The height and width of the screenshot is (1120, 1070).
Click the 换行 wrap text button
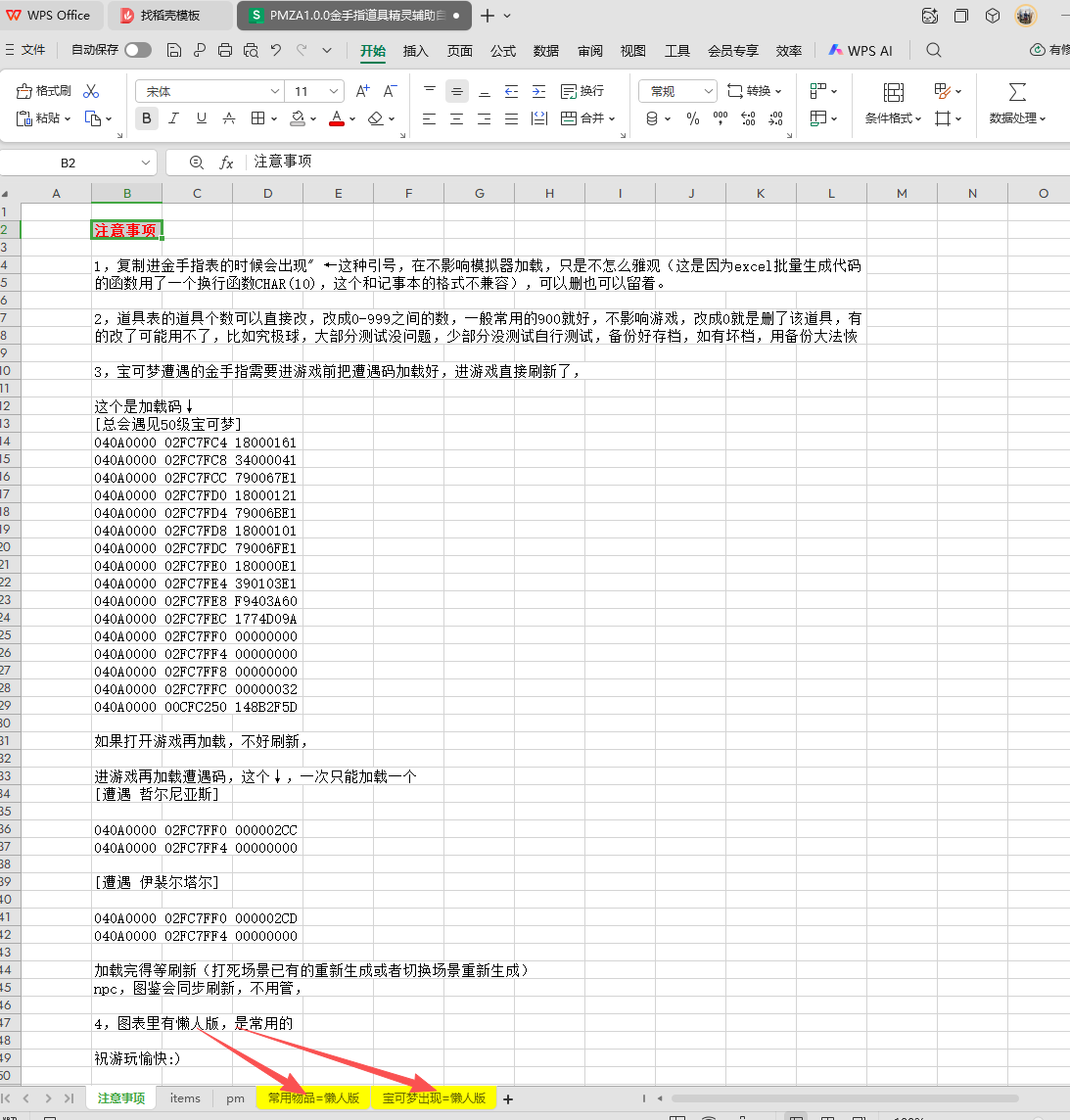(582, 91)
